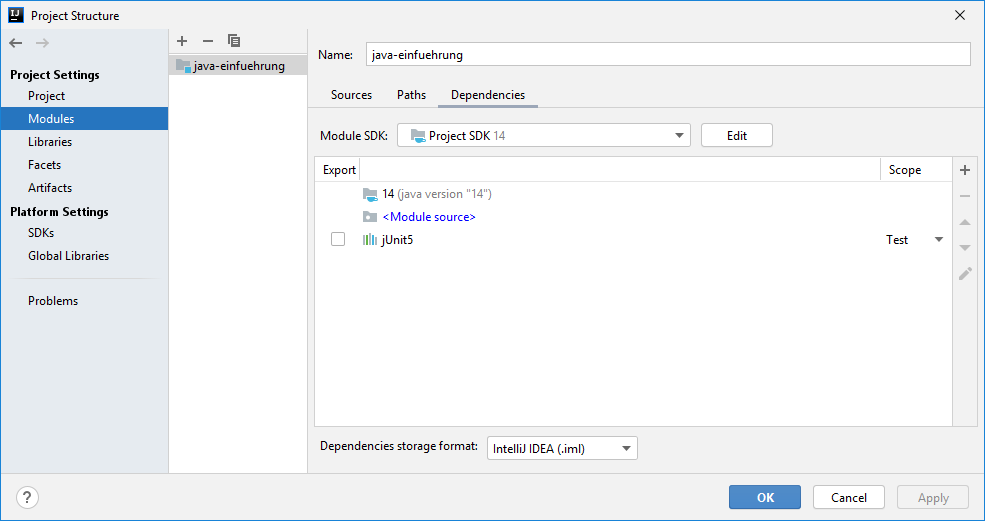Image resolution: width=985 pixels, height=521 pixels.
Task: Open help with the question mark icon
Action: (x=28, y=497)
